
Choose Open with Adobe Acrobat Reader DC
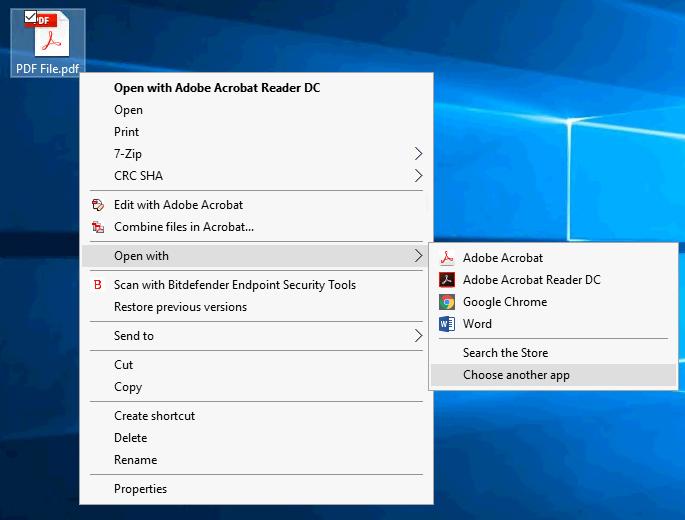(x=256, y=88)
